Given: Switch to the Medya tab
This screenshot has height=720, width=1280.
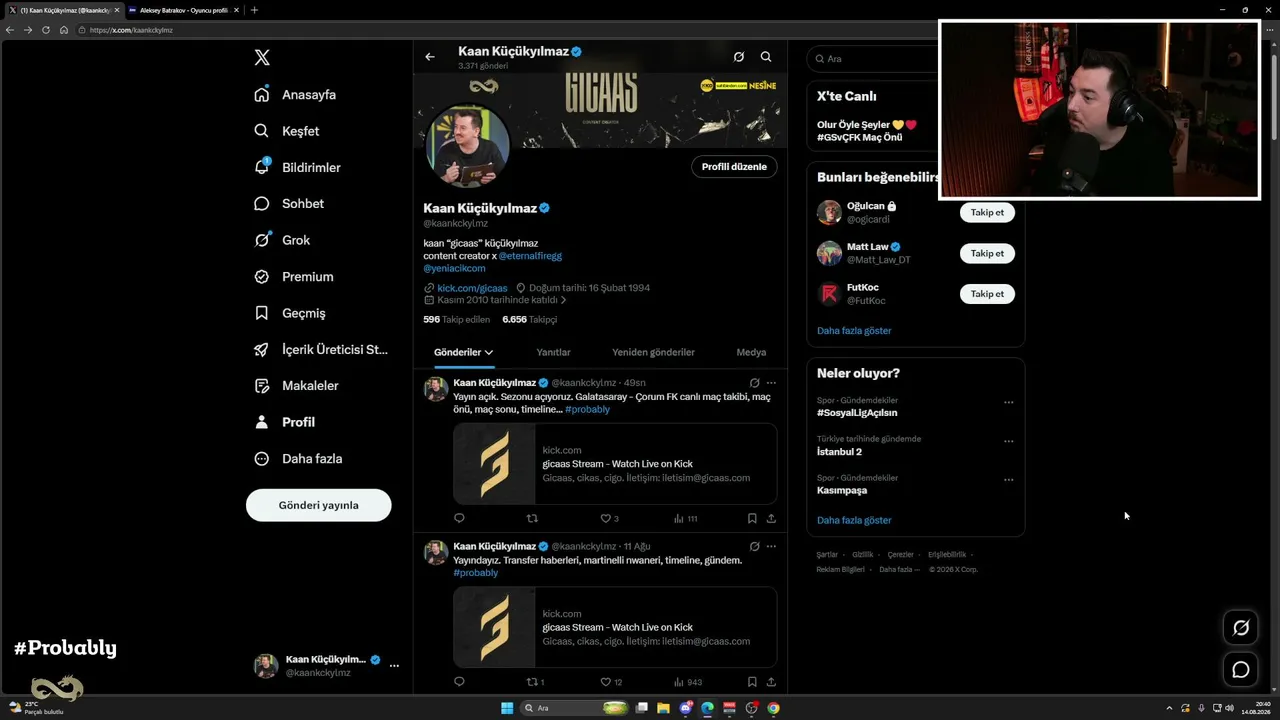Looking at the screenshot, I should coord(751,352).
